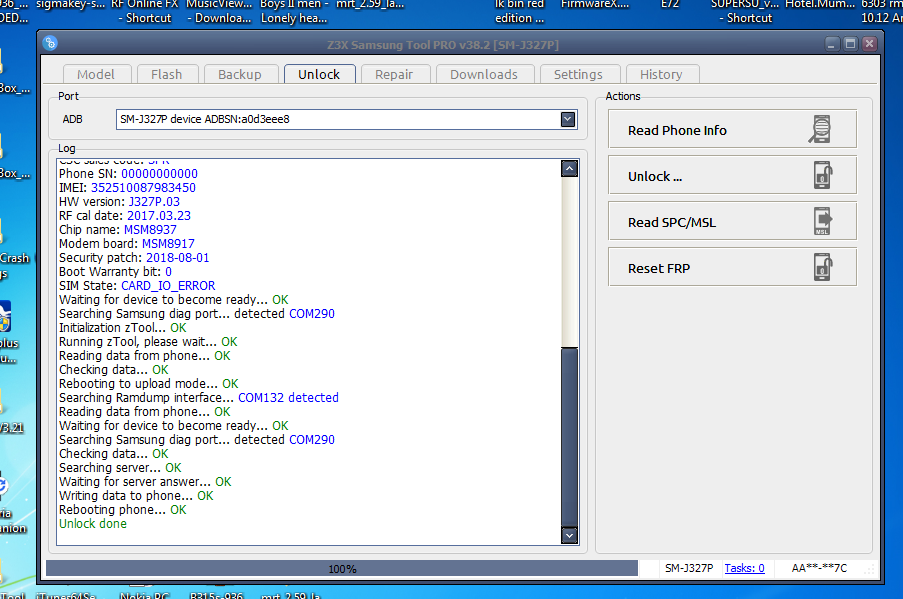Click the Read SPC/MSL phone icon
This screenshot has height=599, width=903.
pos(823,221)
